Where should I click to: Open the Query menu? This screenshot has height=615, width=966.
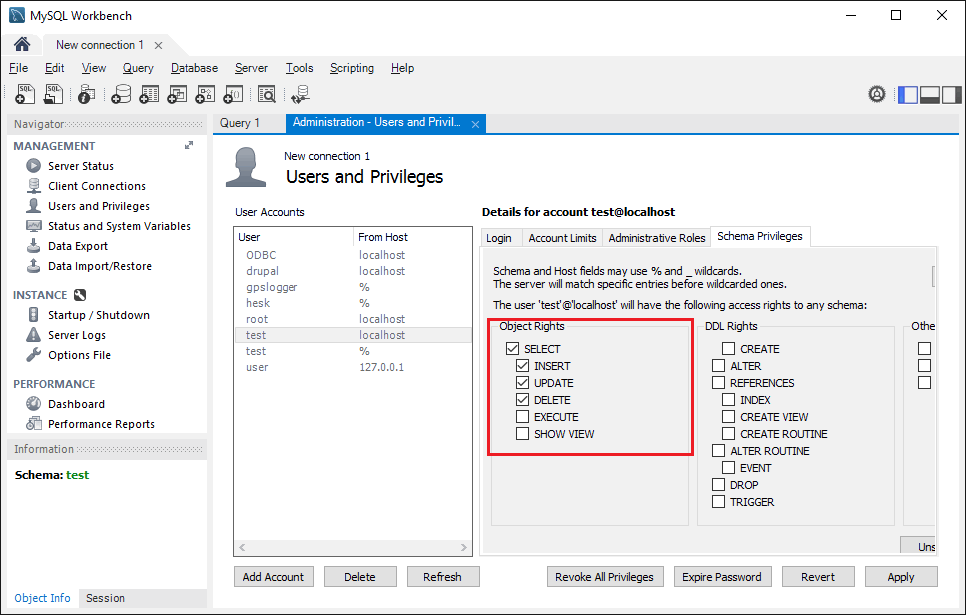tap(138, 68)
